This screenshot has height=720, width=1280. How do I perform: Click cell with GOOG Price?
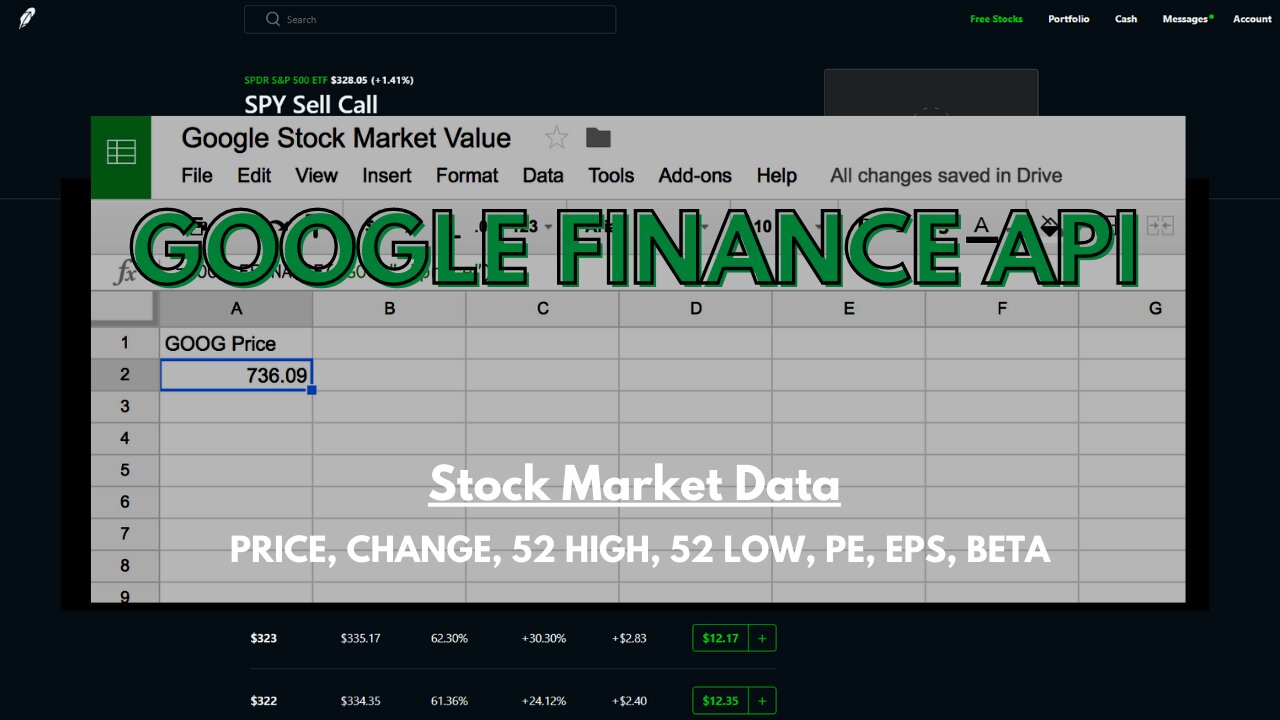click(x=236, y=343)
